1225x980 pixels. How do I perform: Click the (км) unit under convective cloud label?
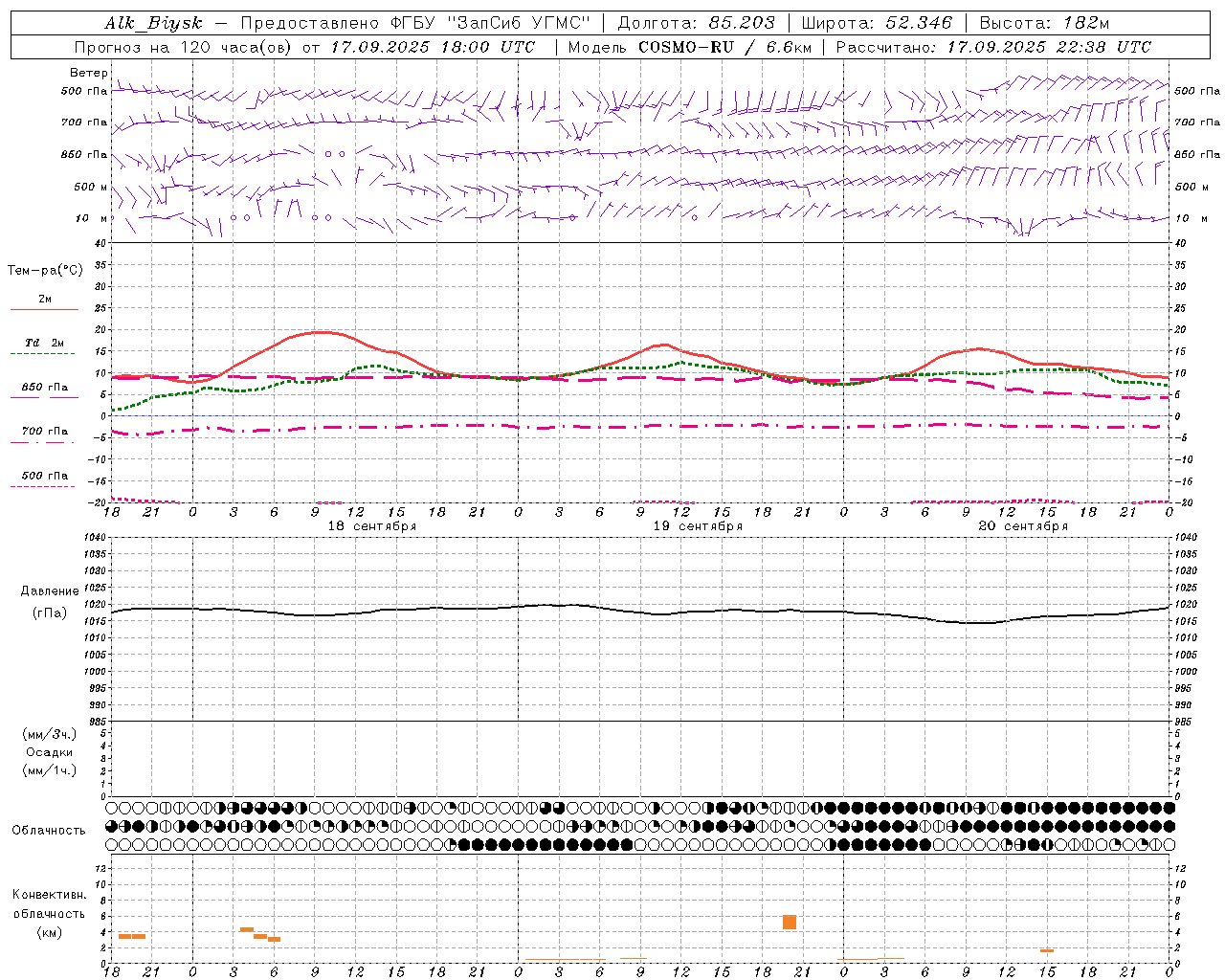[50, 932]
